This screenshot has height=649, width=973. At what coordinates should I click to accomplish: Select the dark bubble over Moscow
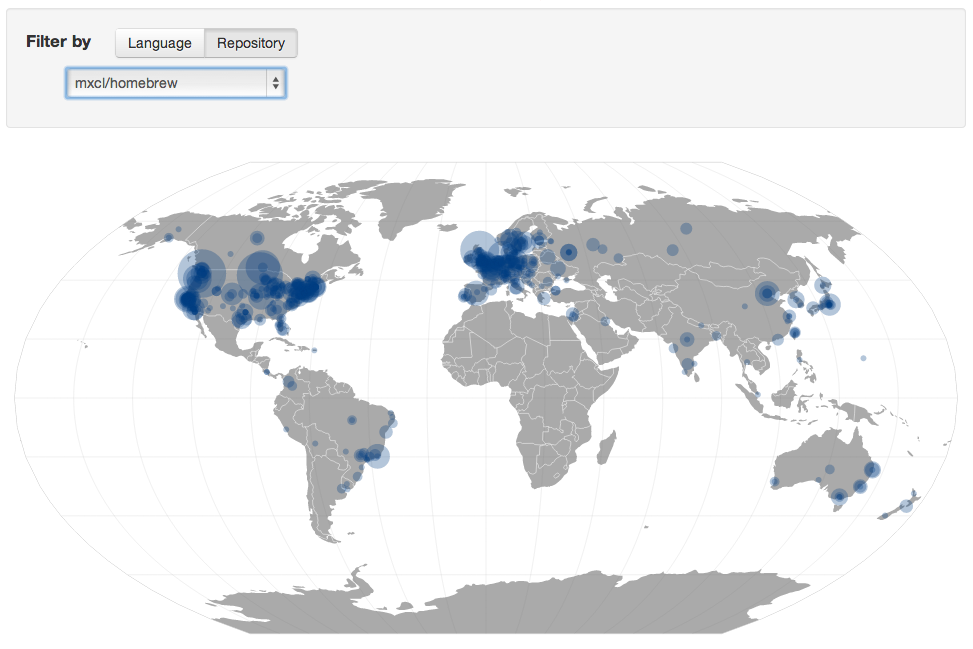pyautogui.click(x=568, y=252)
